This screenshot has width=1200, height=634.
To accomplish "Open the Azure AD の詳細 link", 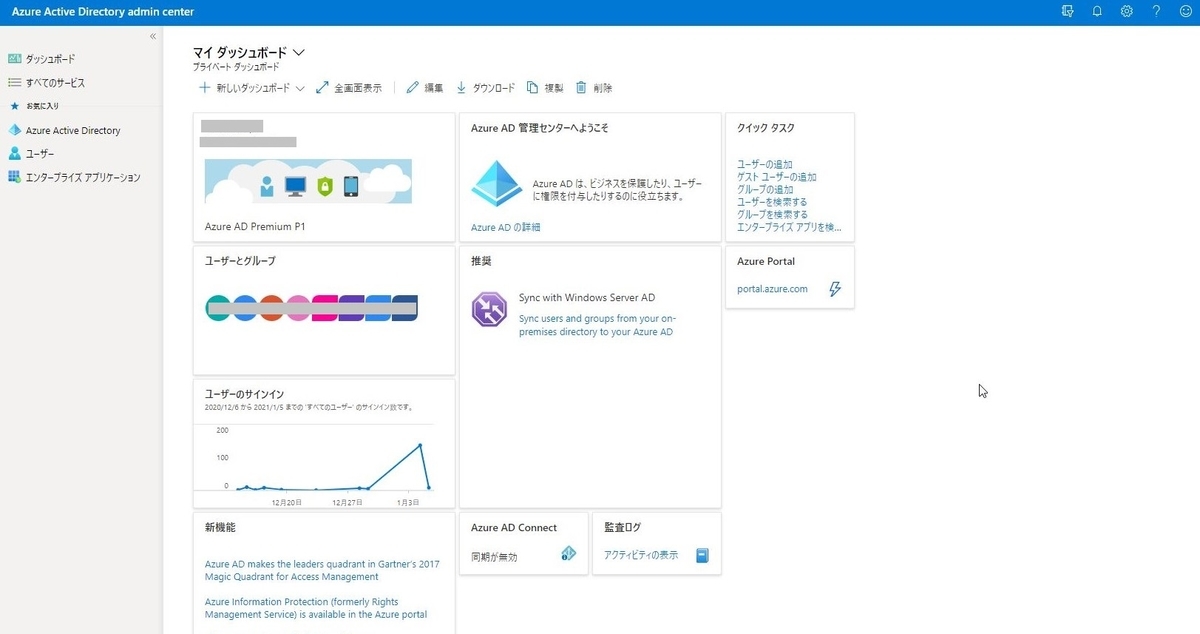I will [506, 227].
